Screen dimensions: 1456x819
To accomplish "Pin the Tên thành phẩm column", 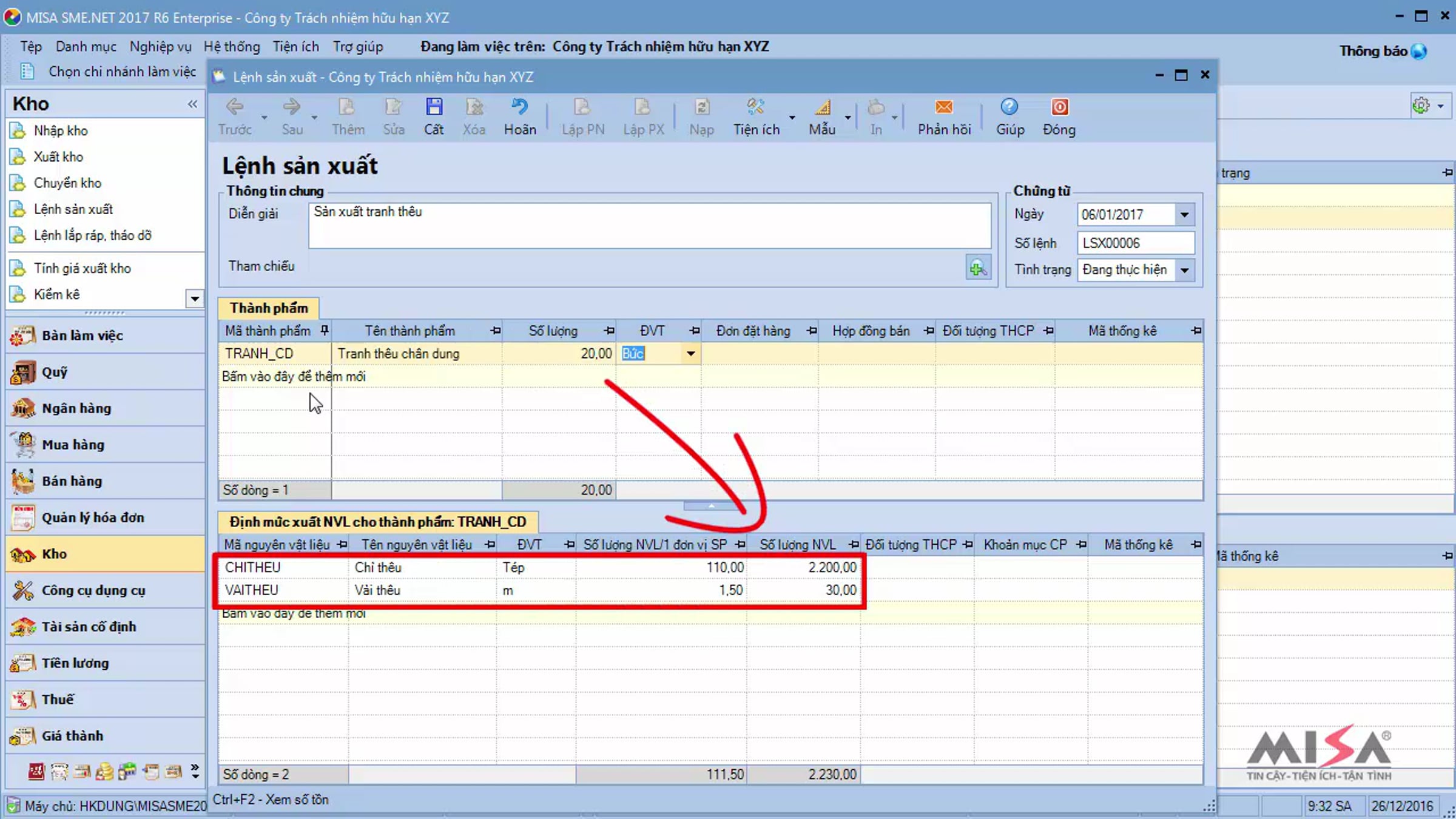I will click(496, 331).
